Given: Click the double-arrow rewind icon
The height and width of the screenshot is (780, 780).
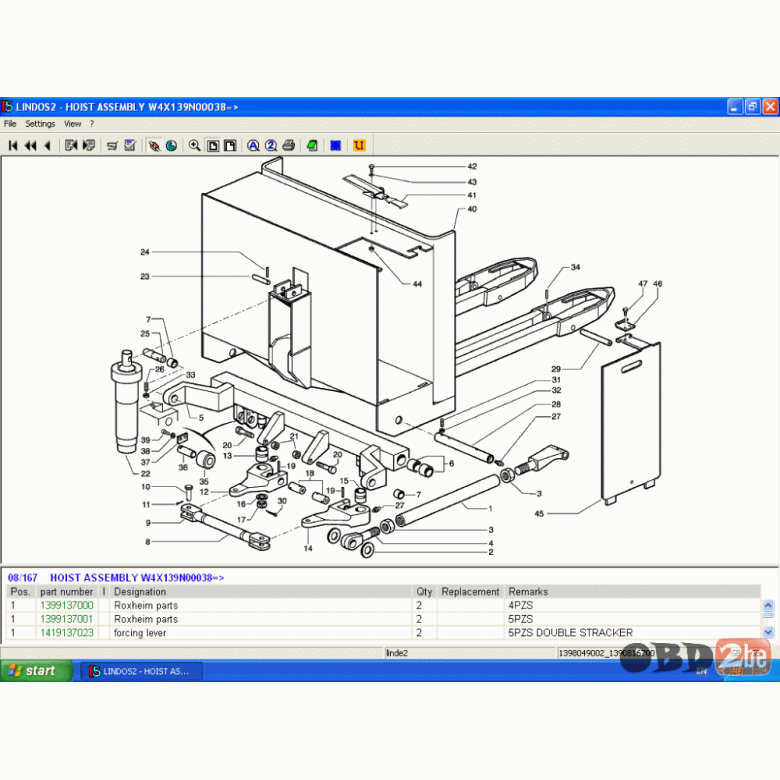Looking at the screenshot, I should [x=30, y=145].
